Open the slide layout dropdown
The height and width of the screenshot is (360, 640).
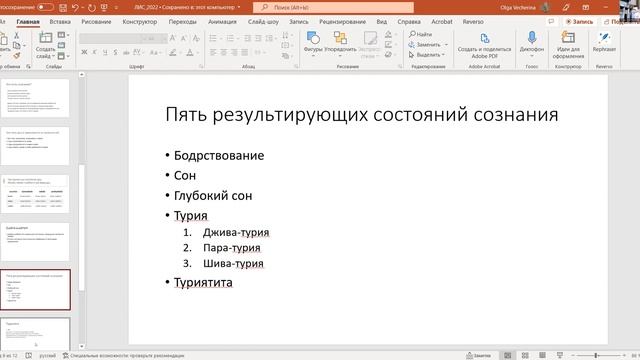pyautogui.click(x=62, y=35)
